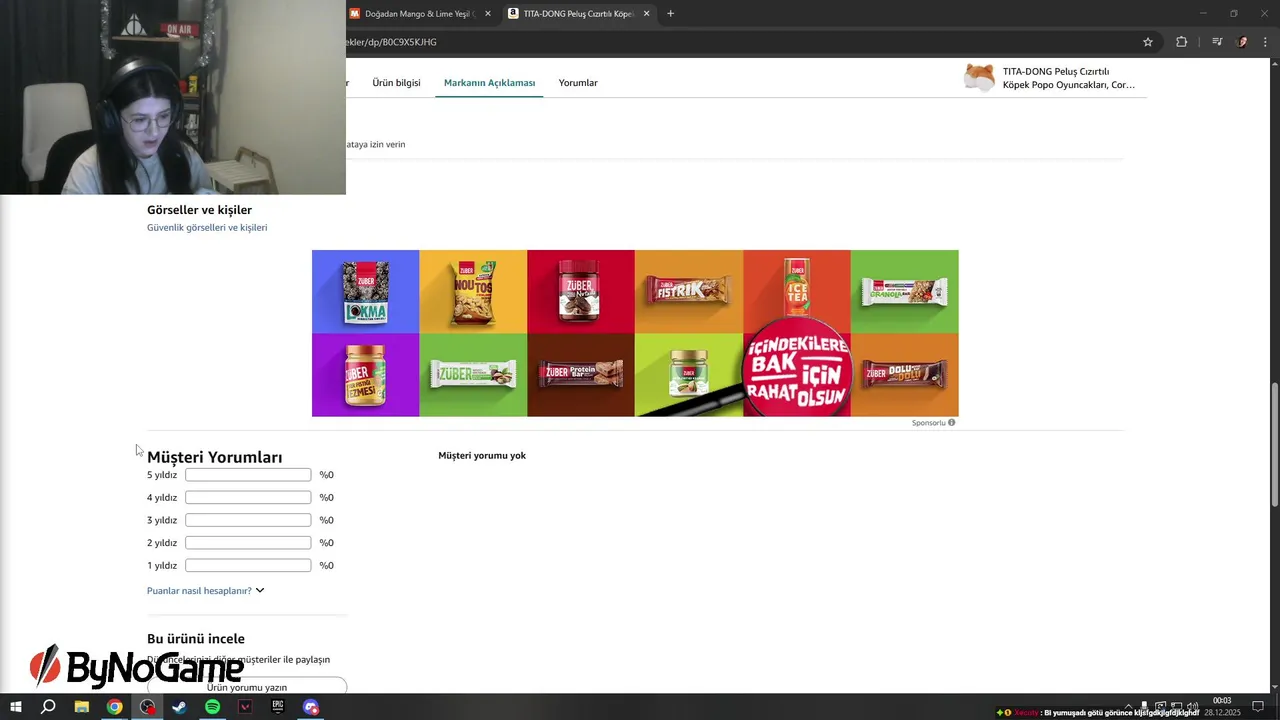This screenshot has height=720, width=1280.
Task: Show hidden system tray icons
Action: 1129,706
